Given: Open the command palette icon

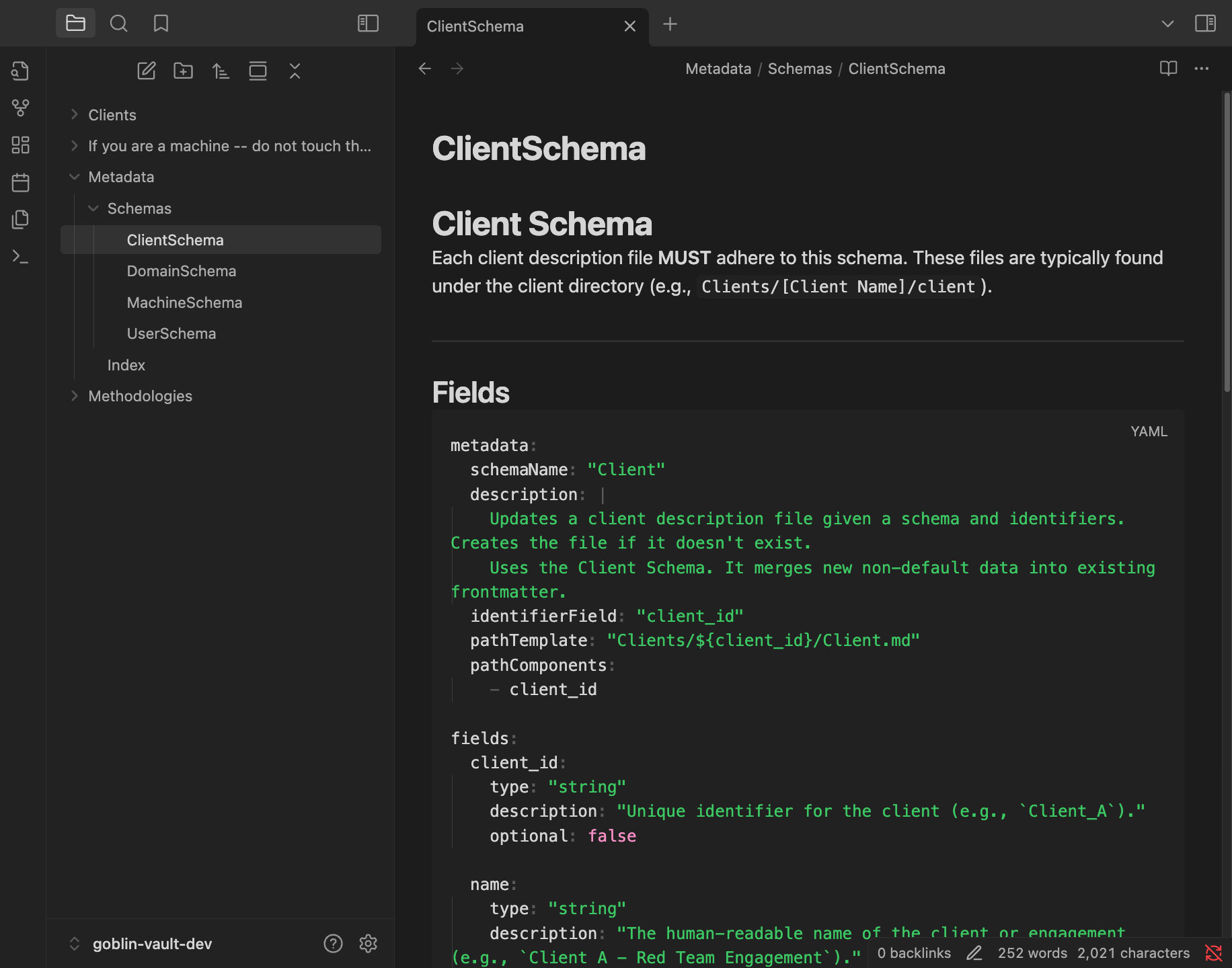Looking at the screenshot, I should (x=21, y=256).
